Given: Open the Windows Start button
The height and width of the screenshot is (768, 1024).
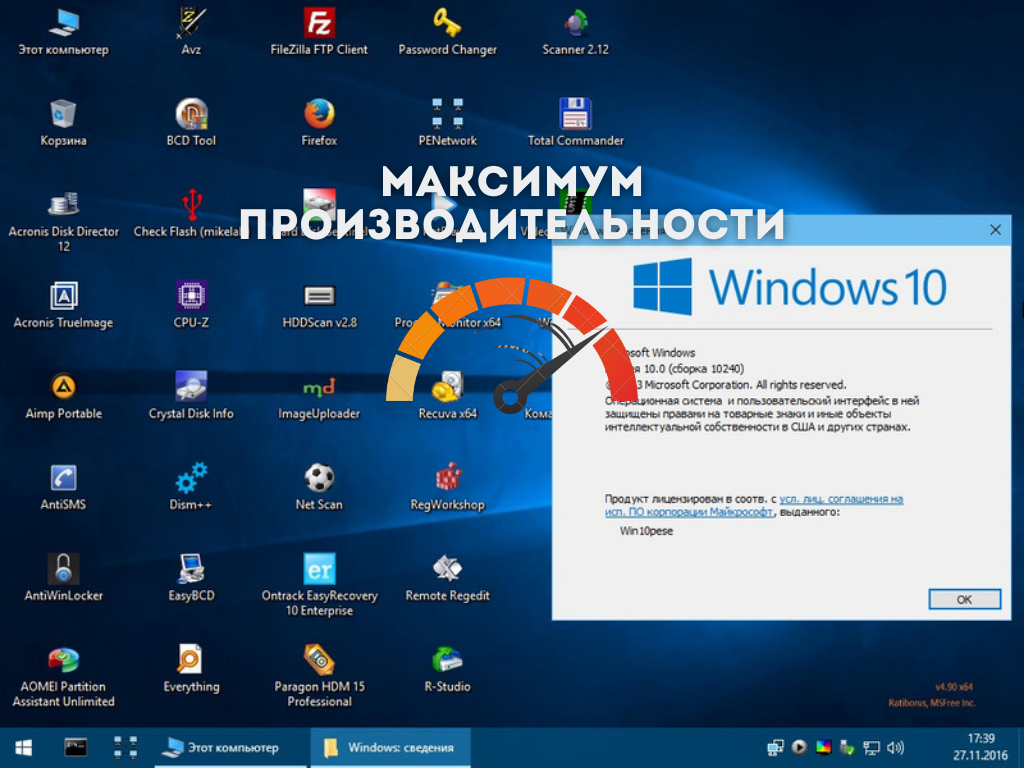Looking at the screenshot, I should coord(24,747).
